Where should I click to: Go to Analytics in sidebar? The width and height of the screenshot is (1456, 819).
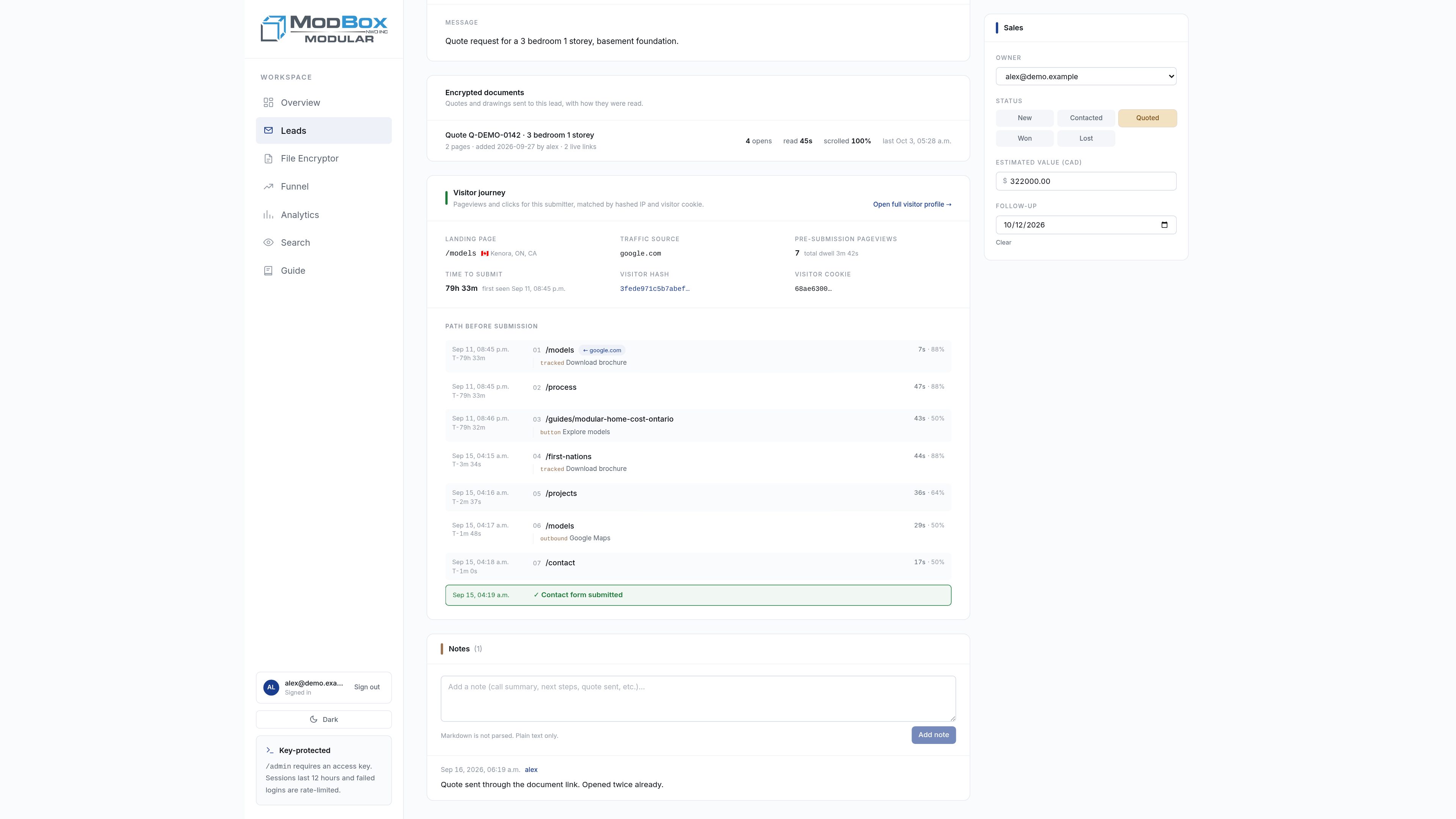(x=323, y=215)
